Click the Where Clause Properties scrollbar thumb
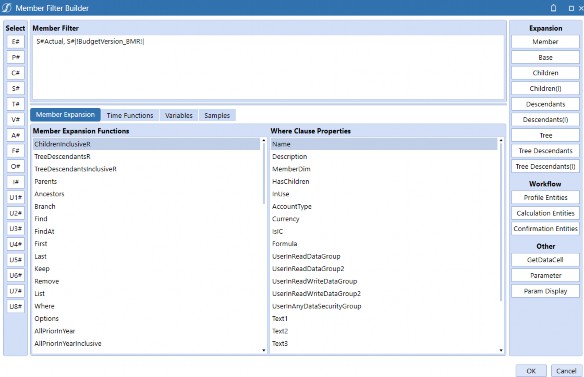This screenshot has height=377, width=584. [501, 222]
